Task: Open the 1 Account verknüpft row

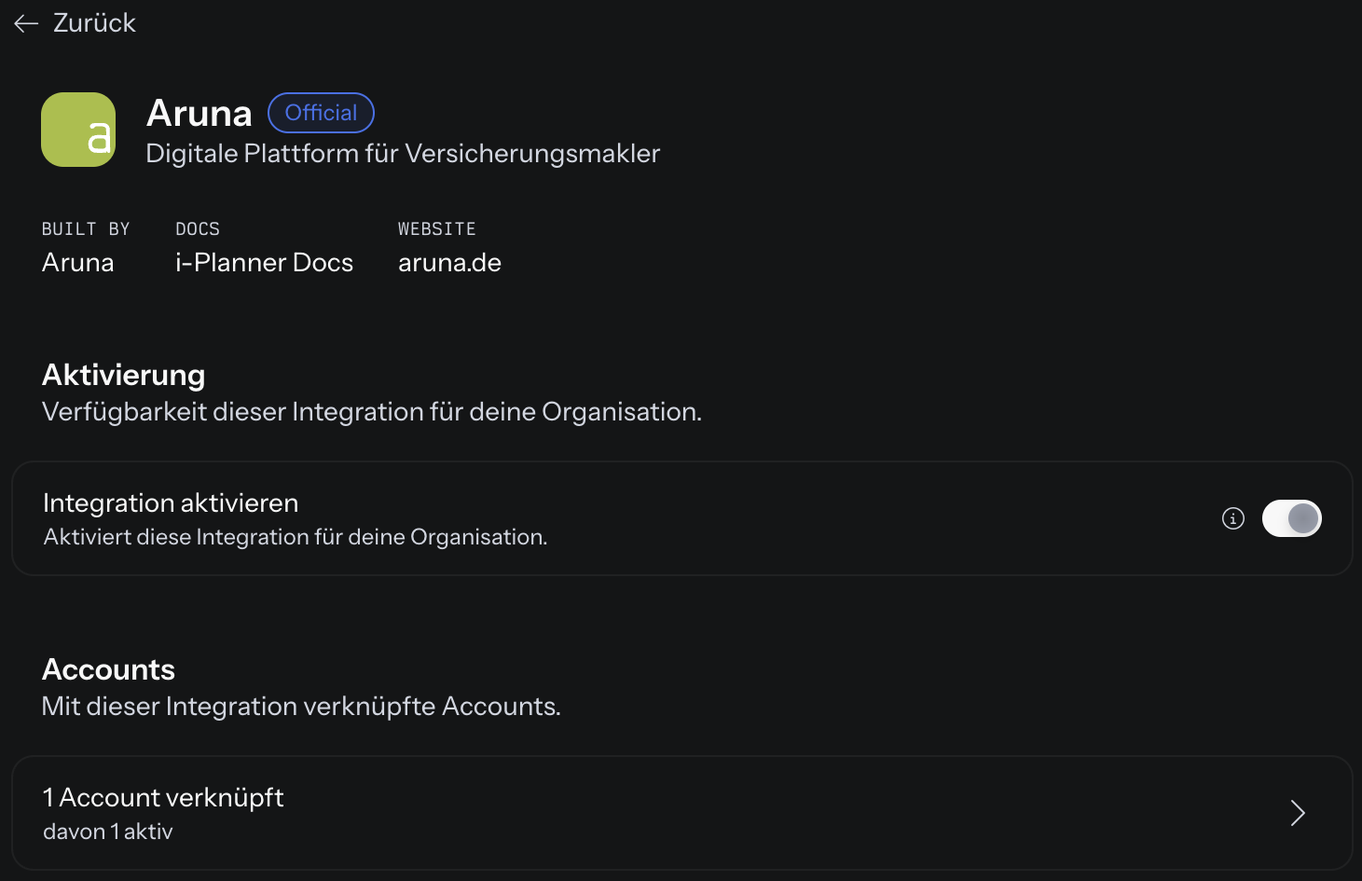Action: pyautogui.click(x=681, y=813)
